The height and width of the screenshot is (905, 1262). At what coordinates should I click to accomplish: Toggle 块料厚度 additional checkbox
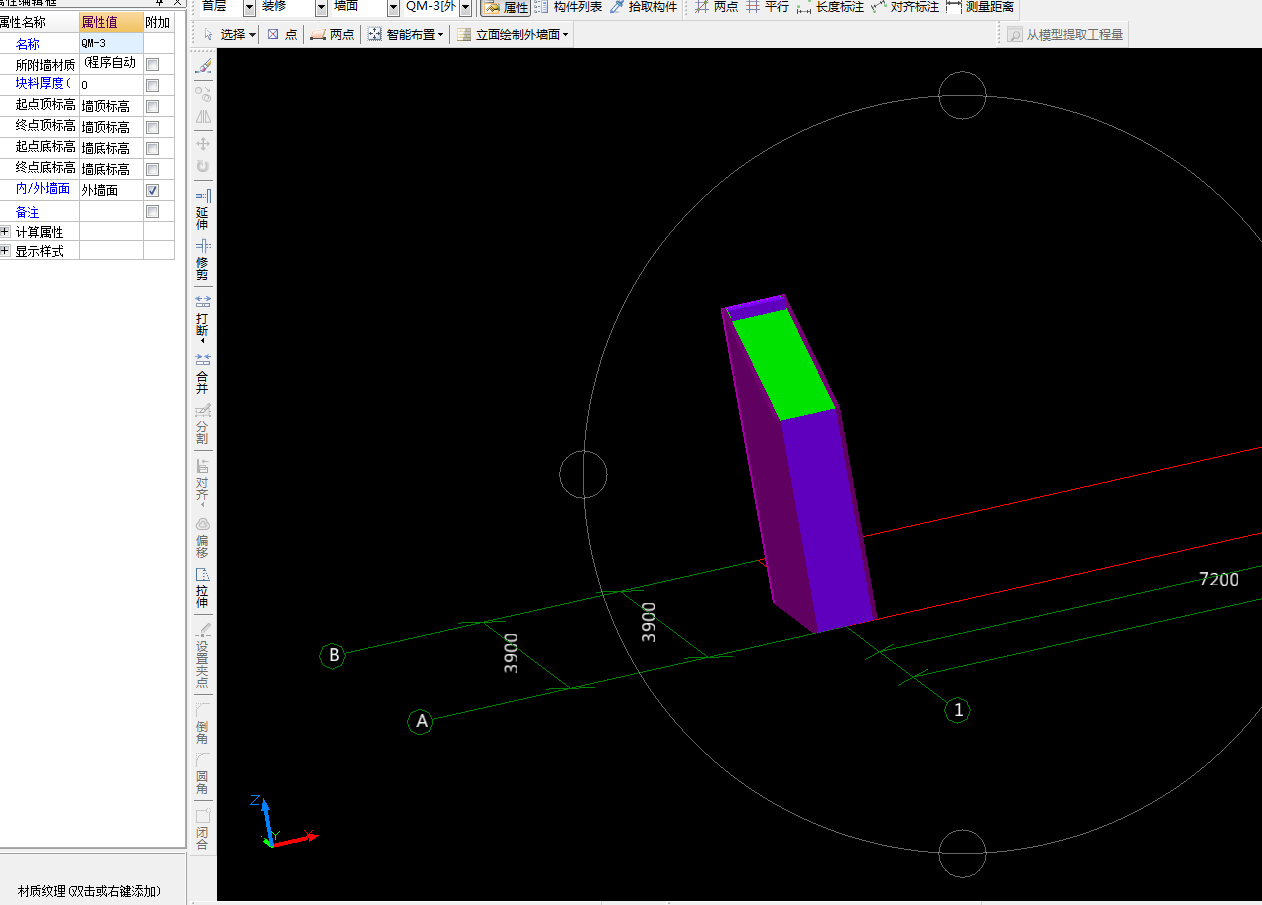coord(153,85)
